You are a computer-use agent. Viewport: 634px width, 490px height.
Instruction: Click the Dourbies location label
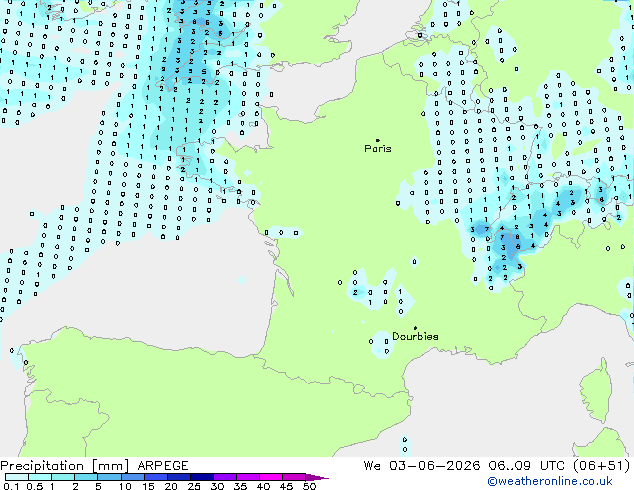pyautogui.click(x=415, y=336)
